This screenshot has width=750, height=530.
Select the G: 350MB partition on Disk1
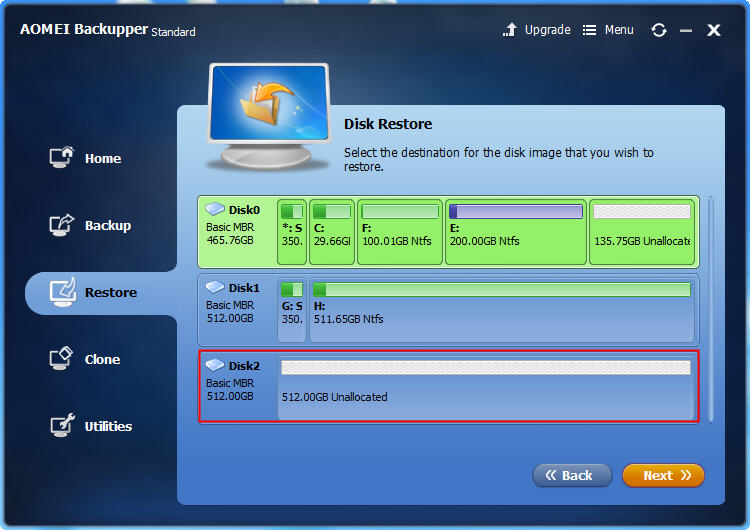pos(292,310)
